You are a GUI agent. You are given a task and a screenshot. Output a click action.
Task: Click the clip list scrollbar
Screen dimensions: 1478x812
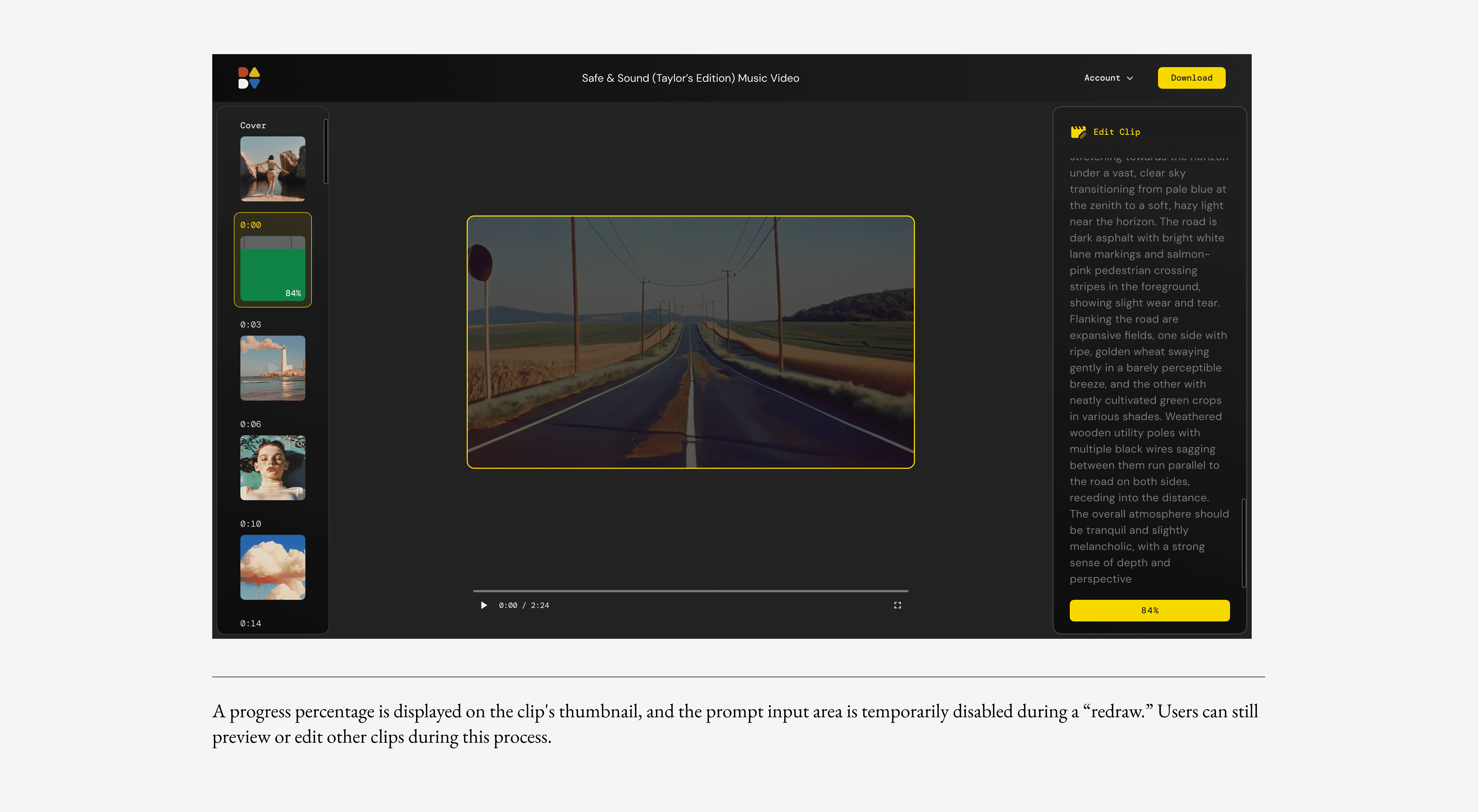click(x=326, y=152)
